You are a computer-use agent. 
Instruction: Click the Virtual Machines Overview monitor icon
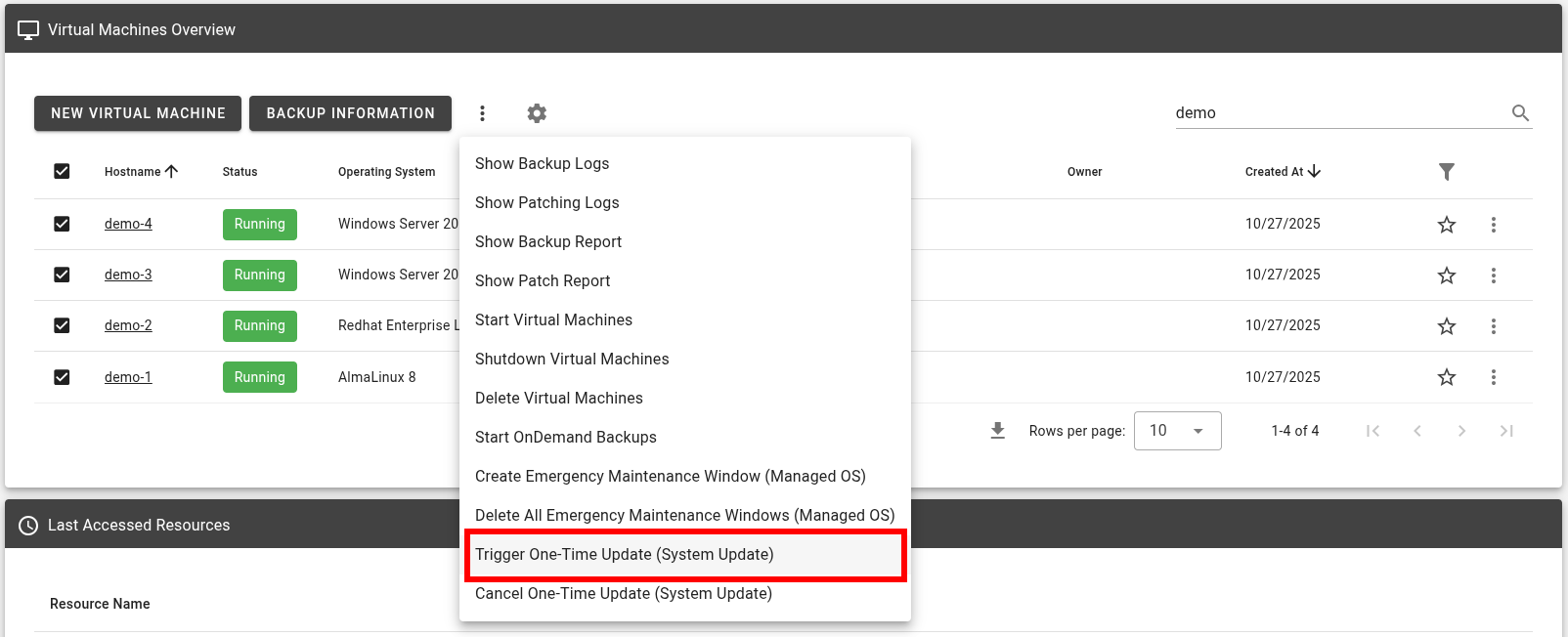pyautogui.click(x=28, y=30)
